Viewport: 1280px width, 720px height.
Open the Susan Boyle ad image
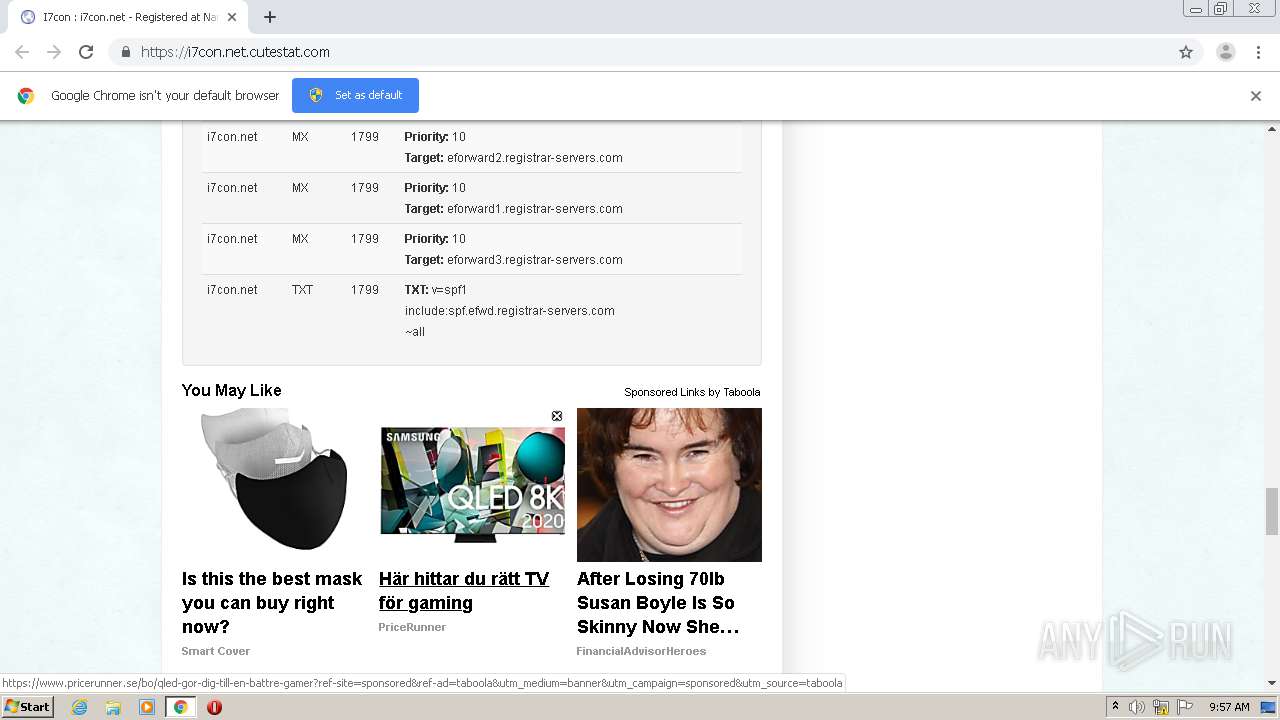coord(669,485)
